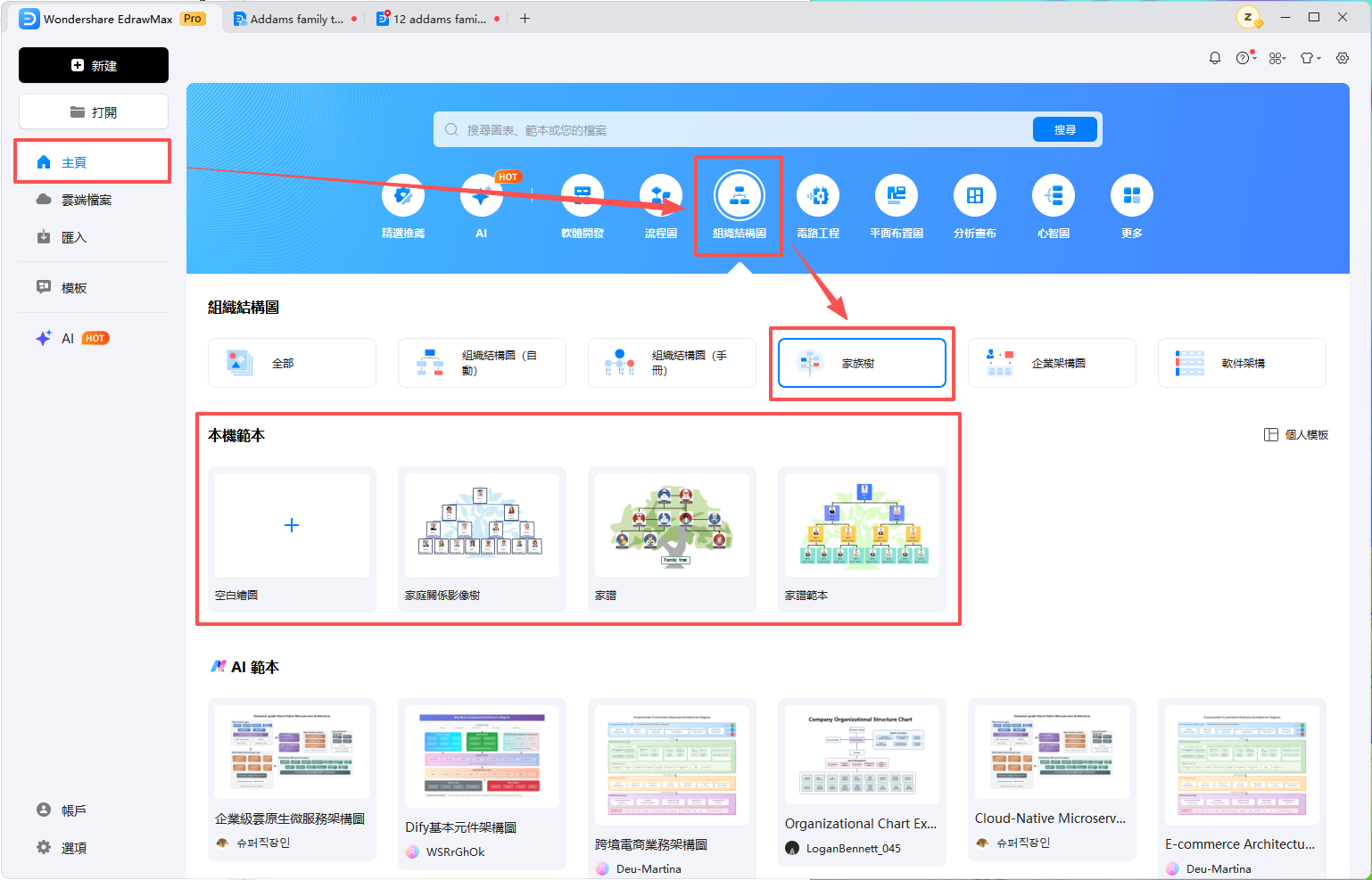Open the 平面布置圖 floor plan icon

point(897,195)
